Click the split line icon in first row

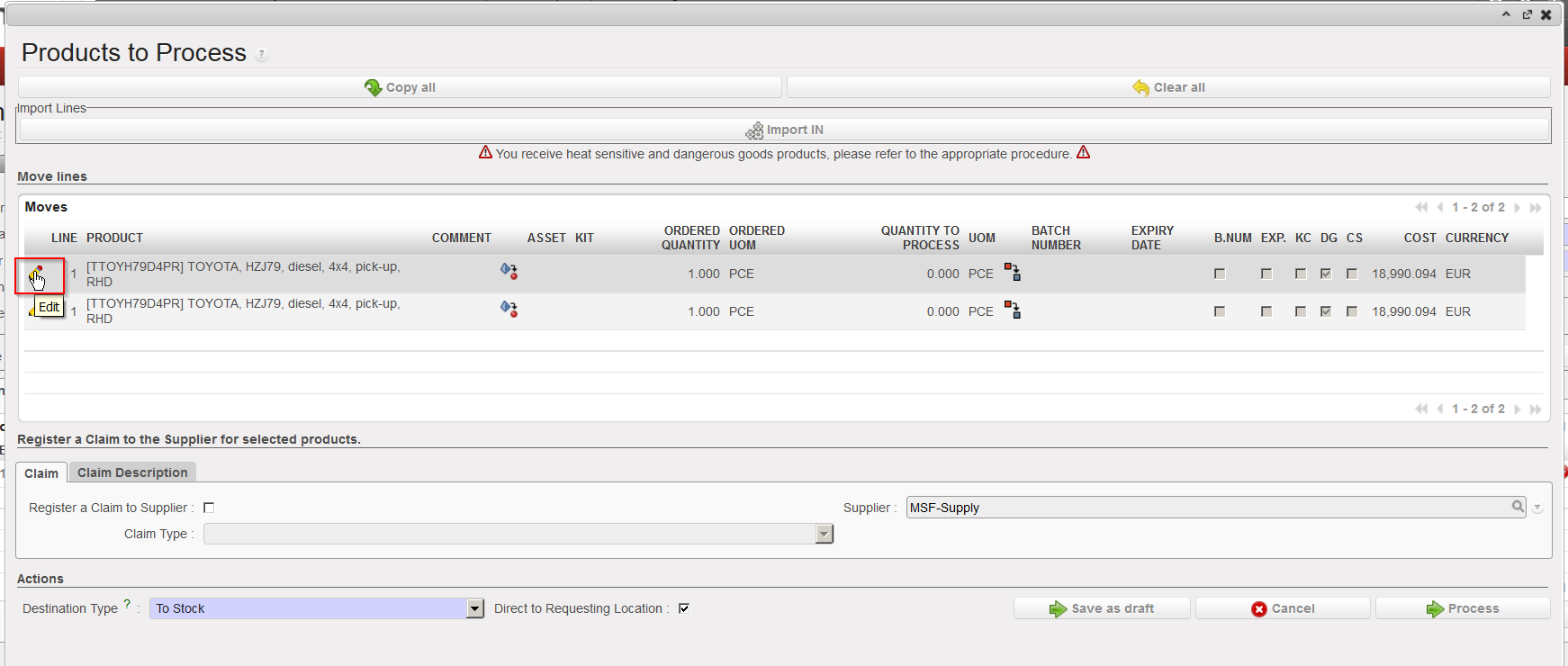click(x=1013, y=272)
